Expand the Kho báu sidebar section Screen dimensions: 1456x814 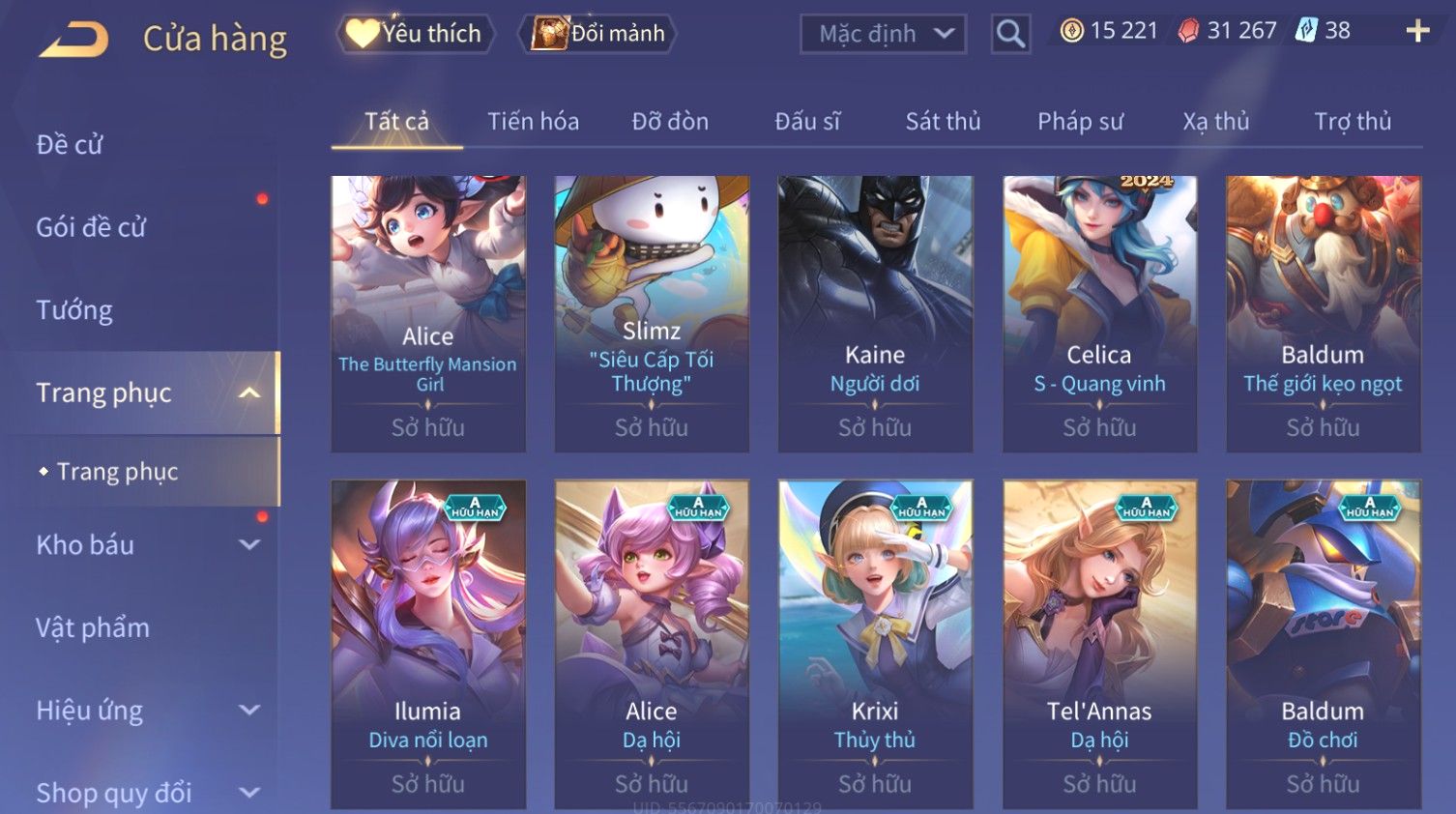(x=249, y=544)
